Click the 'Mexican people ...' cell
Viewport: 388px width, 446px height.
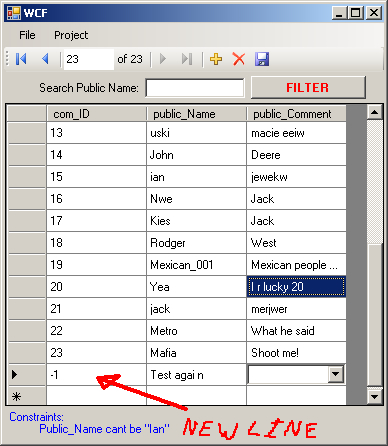[x=296, y=265]
